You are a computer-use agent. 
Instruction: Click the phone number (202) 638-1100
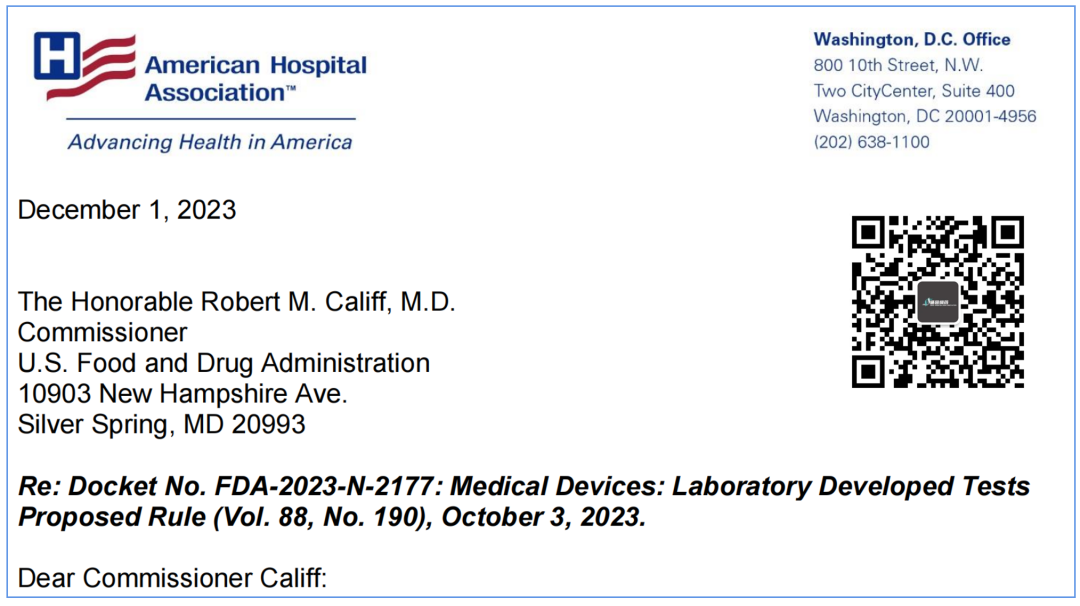click(871, 142)
